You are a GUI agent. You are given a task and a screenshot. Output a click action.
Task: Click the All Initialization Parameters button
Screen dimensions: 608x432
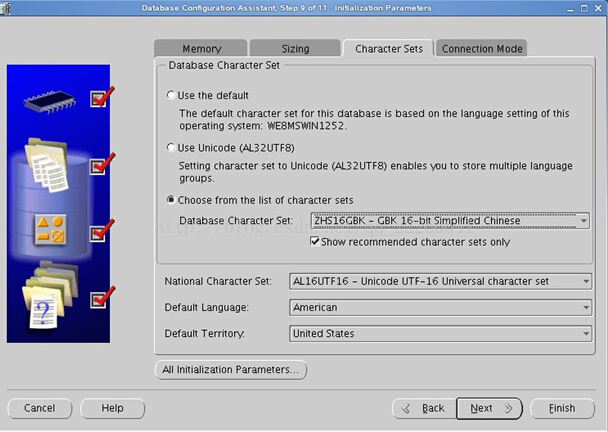pos(231,370)
